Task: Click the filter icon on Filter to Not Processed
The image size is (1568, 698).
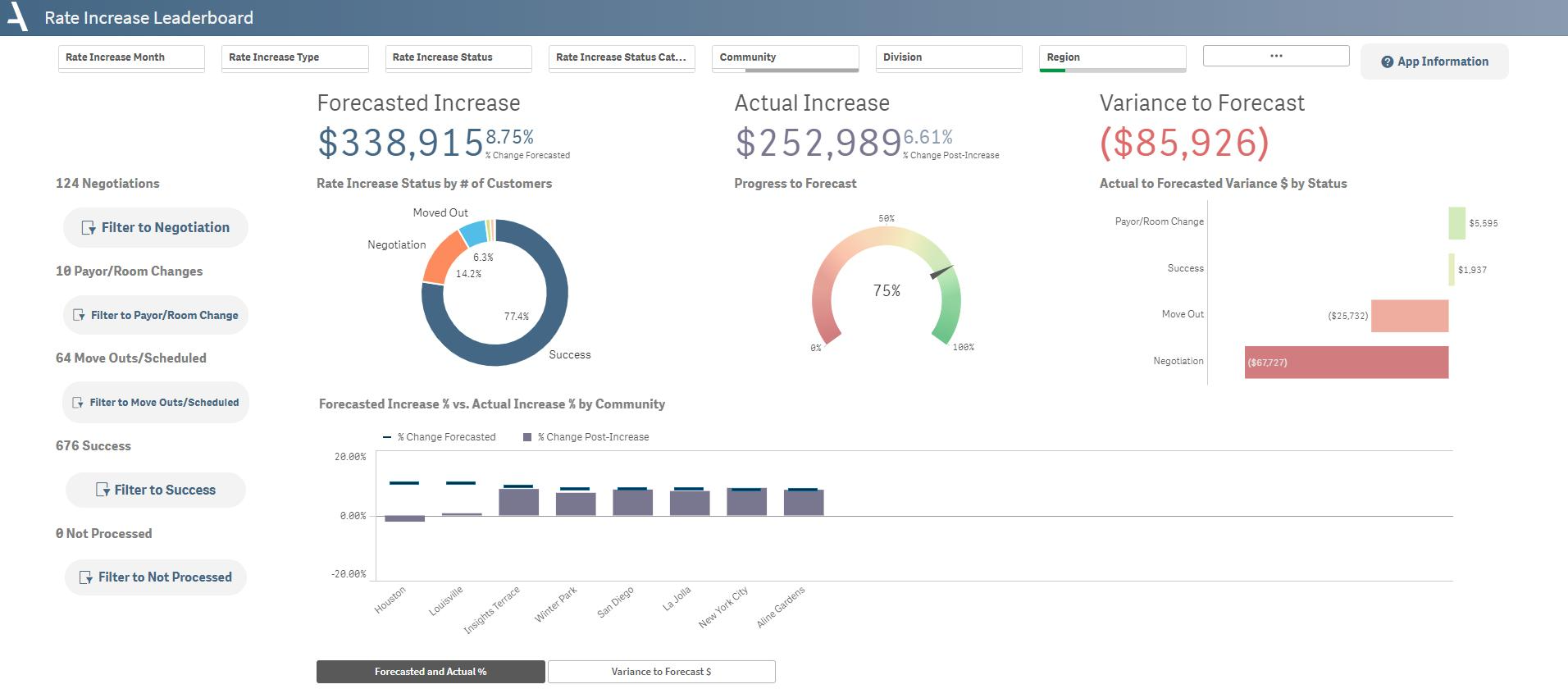Action: tap(86, 577)
